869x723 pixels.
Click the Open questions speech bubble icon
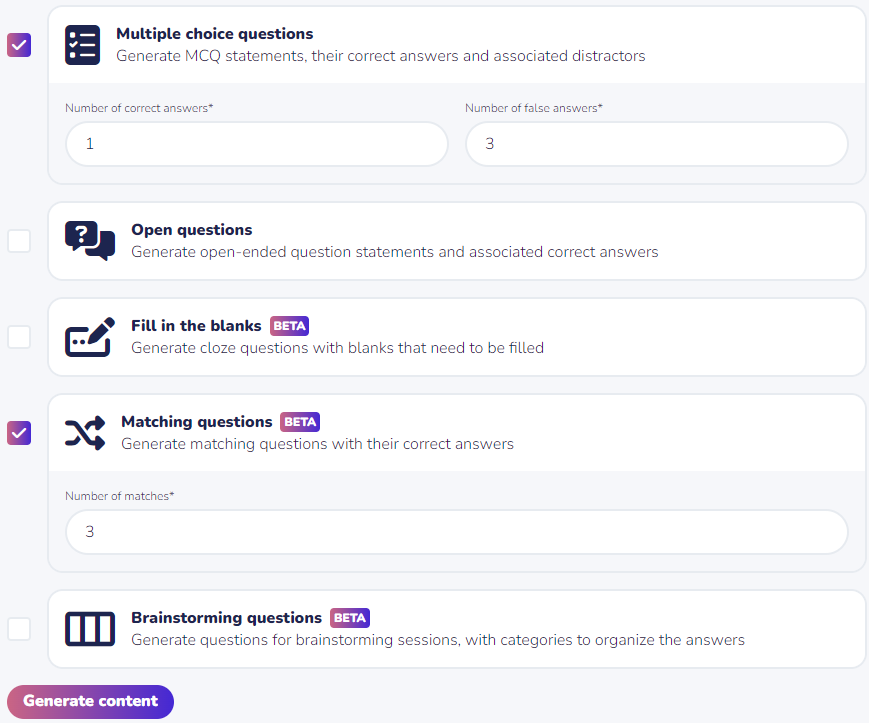point(90,241)
